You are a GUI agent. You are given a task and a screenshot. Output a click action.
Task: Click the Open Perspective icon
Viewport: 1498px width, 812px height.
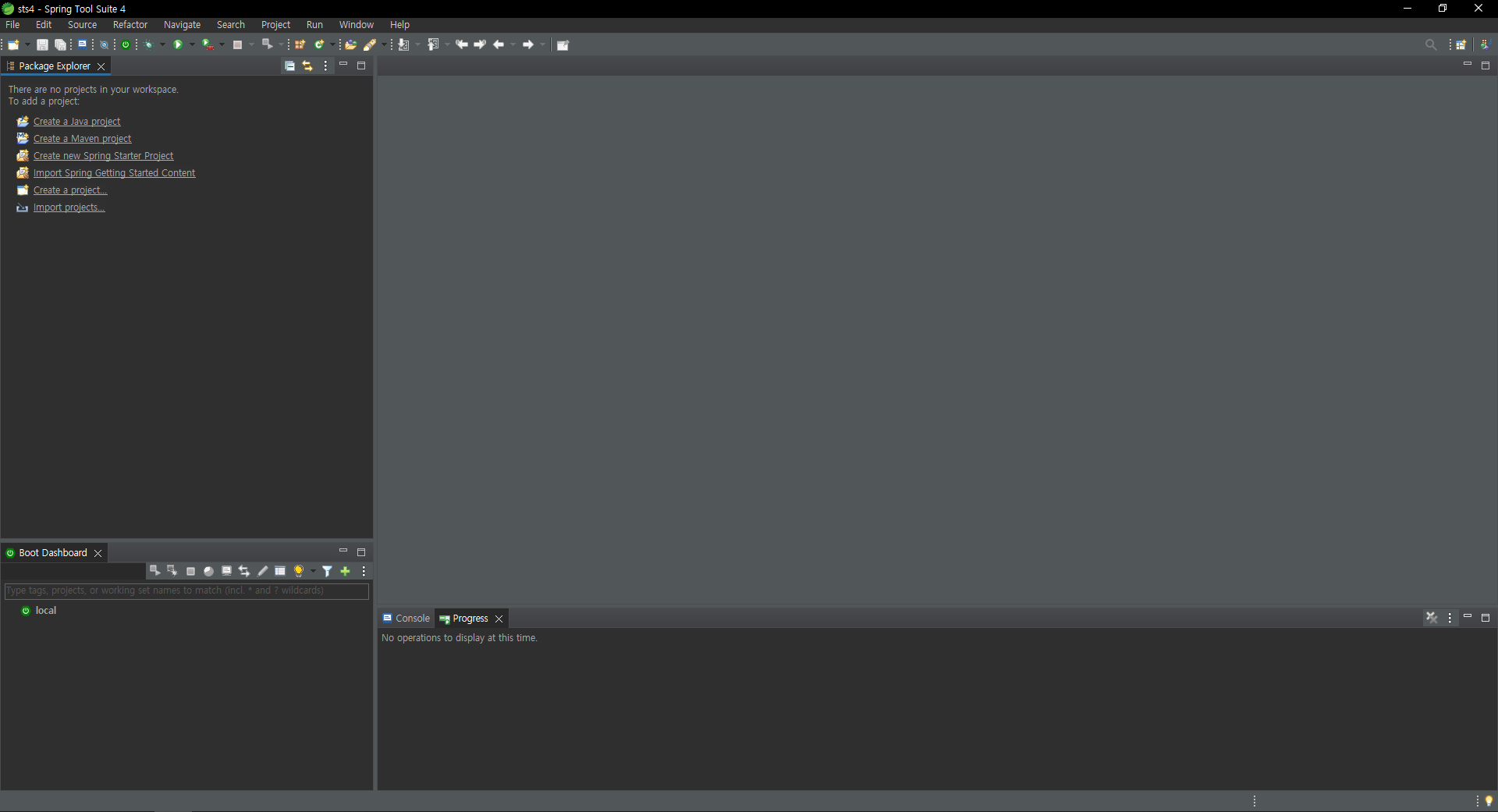[1461, 44]
